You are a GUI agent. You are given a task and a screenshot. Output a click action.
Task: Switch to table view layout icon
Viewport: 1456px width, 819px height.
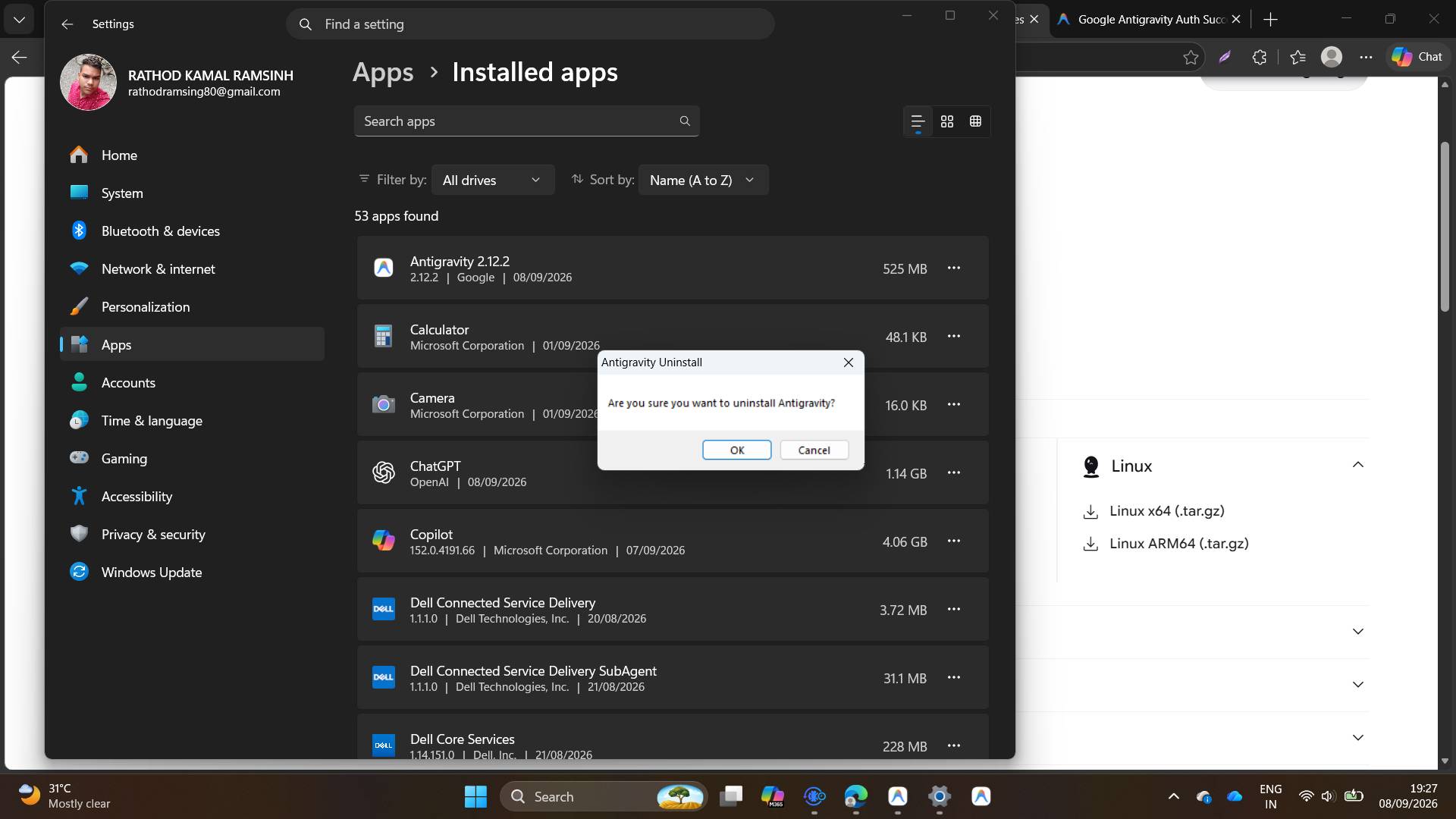(975, 121)
